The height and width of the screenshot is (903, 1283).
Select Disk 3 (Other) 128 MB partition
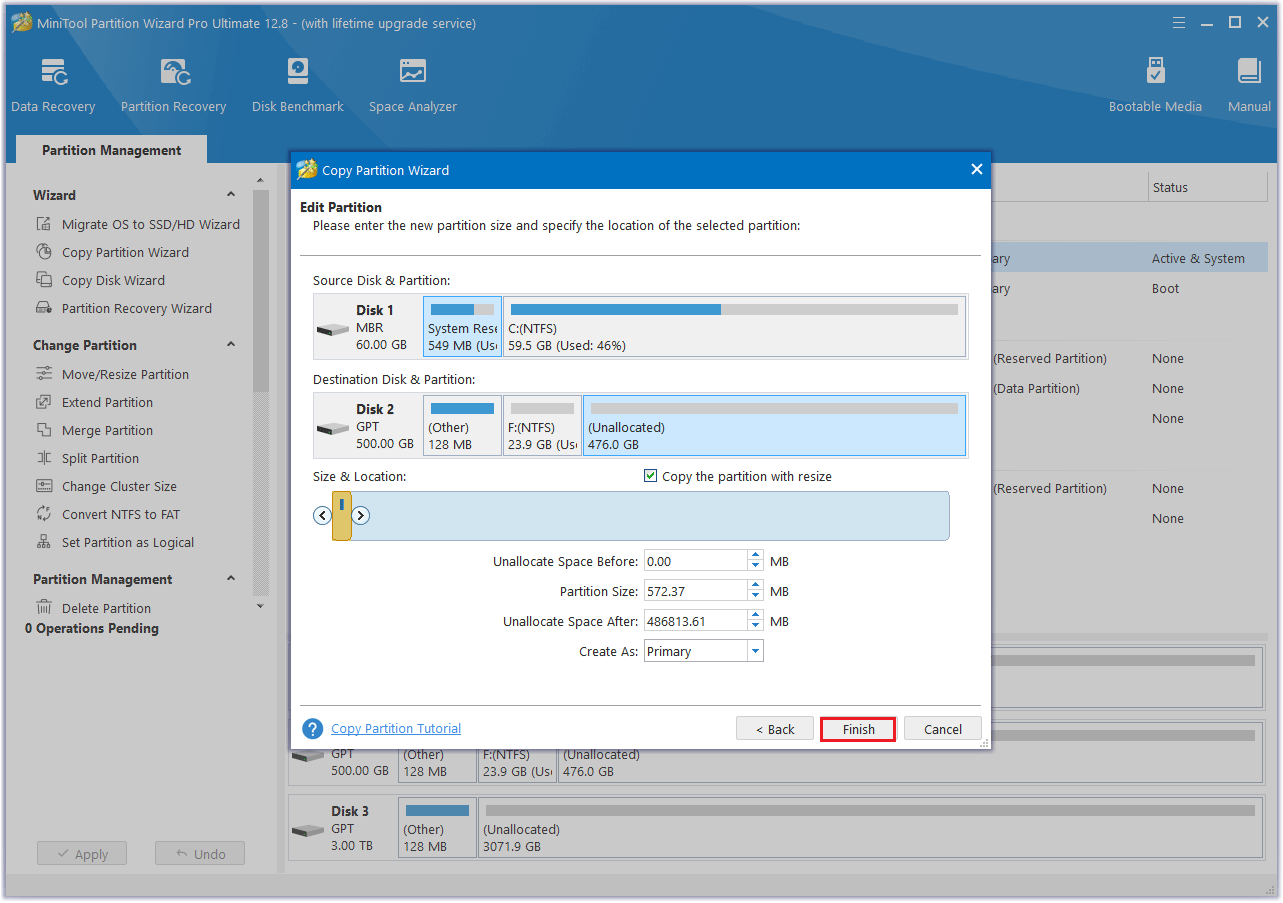437,827
